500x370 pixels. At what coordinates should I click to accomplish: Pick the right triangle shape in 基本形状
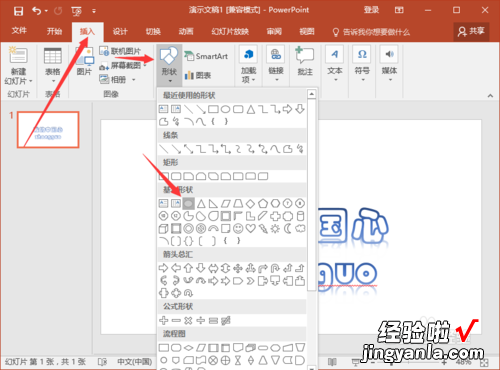pyautogui.click(x=213, y=203)
